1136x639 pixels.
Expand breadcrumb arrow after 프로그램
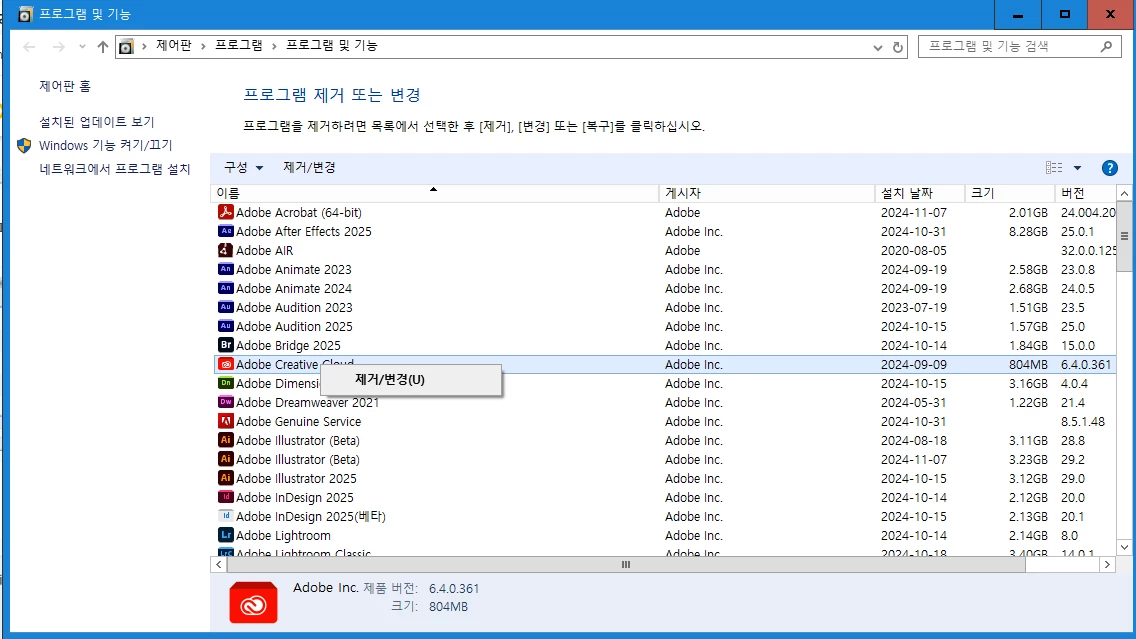click(274, 46)
